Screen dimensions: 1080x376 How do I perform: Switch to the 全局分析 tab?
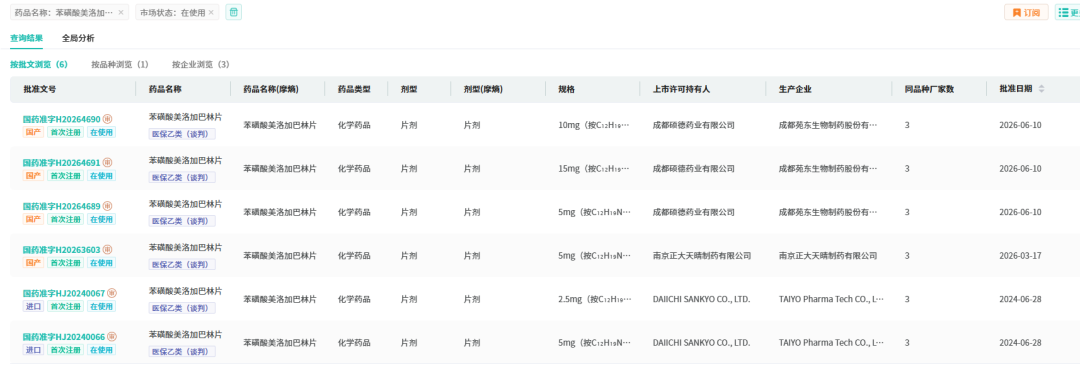[x=79, y=38]
